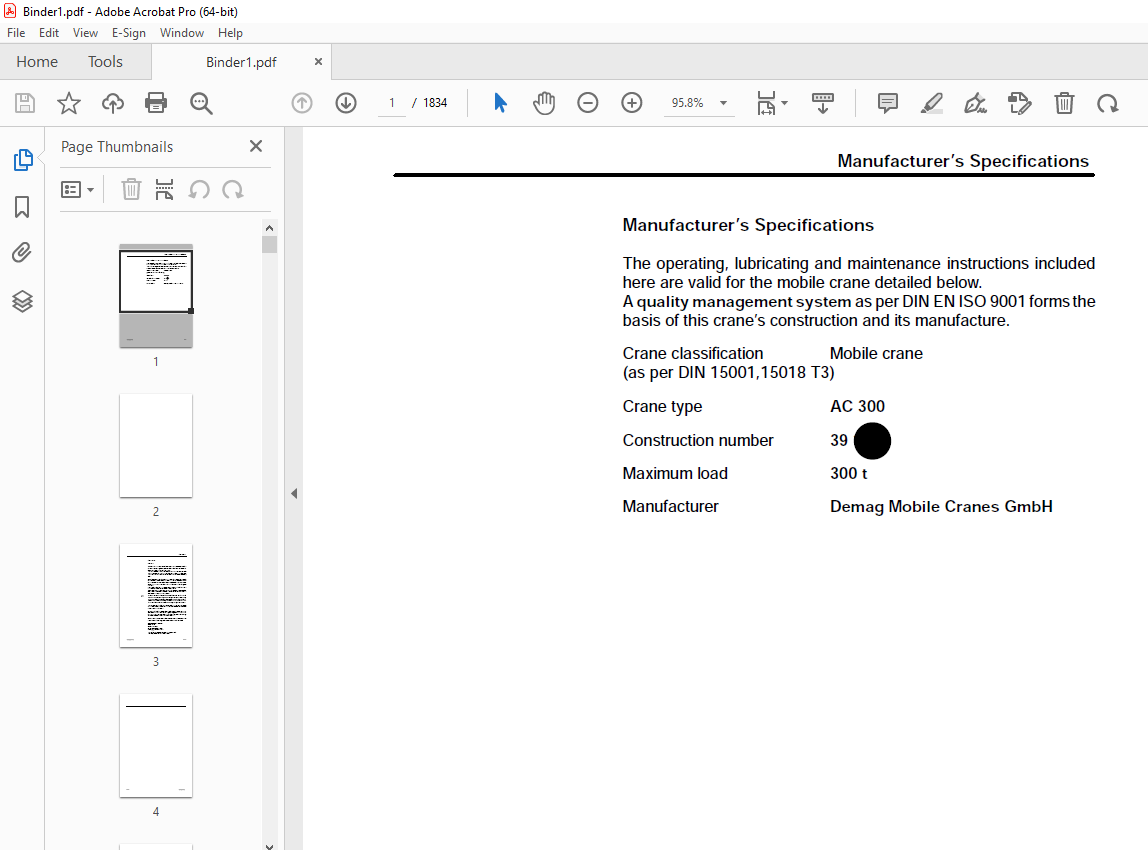Insert page break scissors in thumbnails panel
Image resolution: width=1148 pixels, height=850 pixels.
[x=165, y=190]
